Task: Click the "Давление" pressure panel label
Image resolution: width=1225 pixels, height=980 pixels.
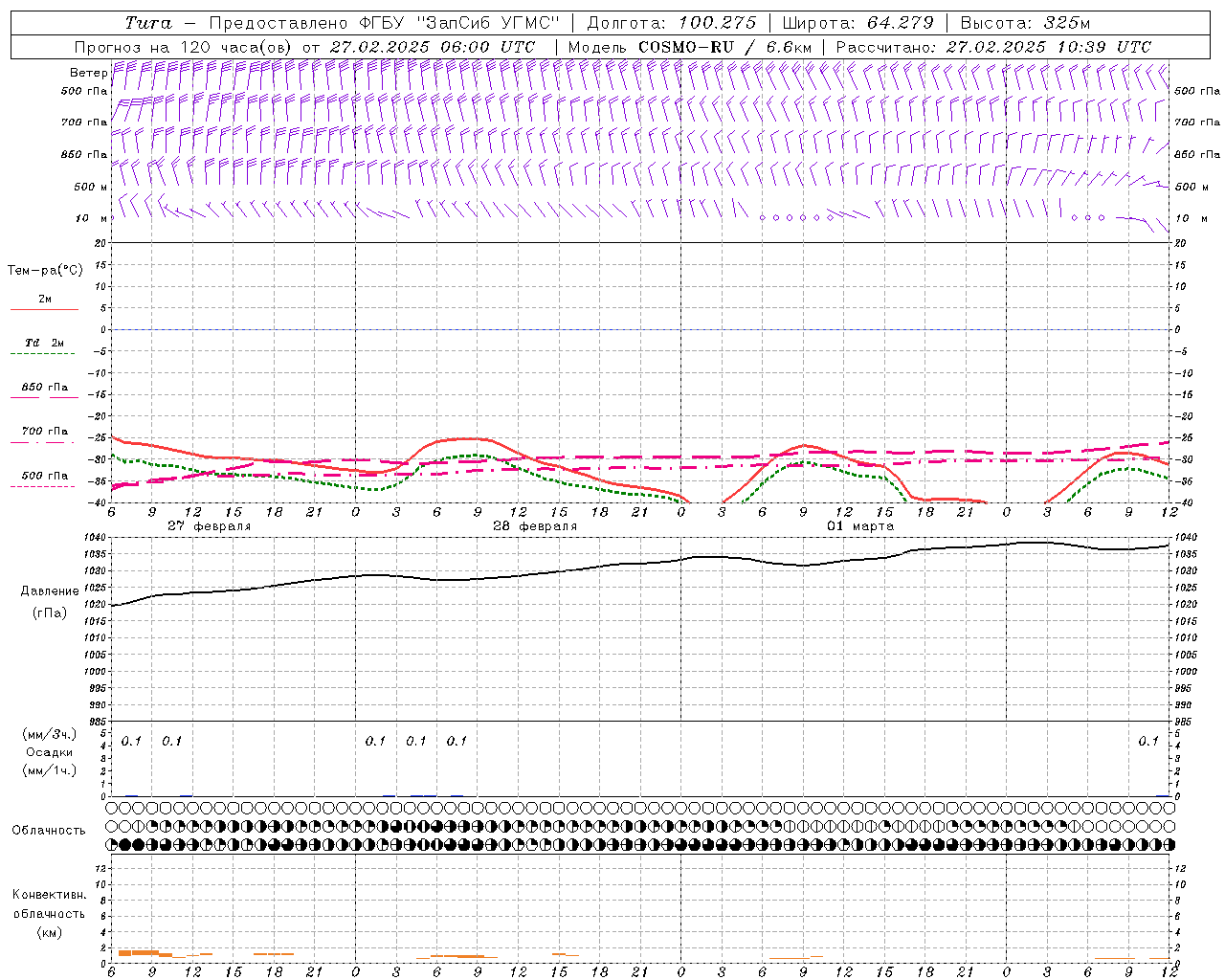Action: (x=50, y=590)
